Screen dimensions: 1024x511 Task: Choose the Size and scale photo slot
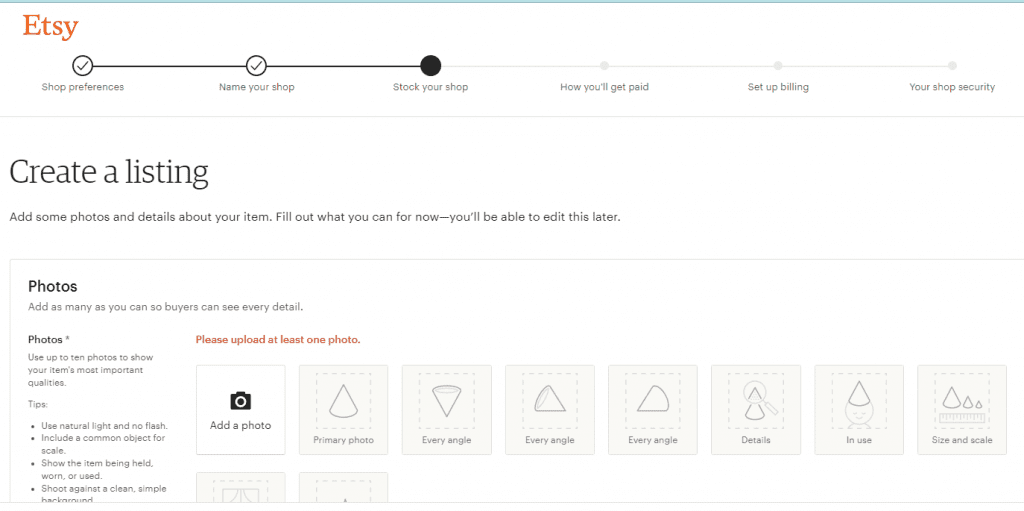962,409
